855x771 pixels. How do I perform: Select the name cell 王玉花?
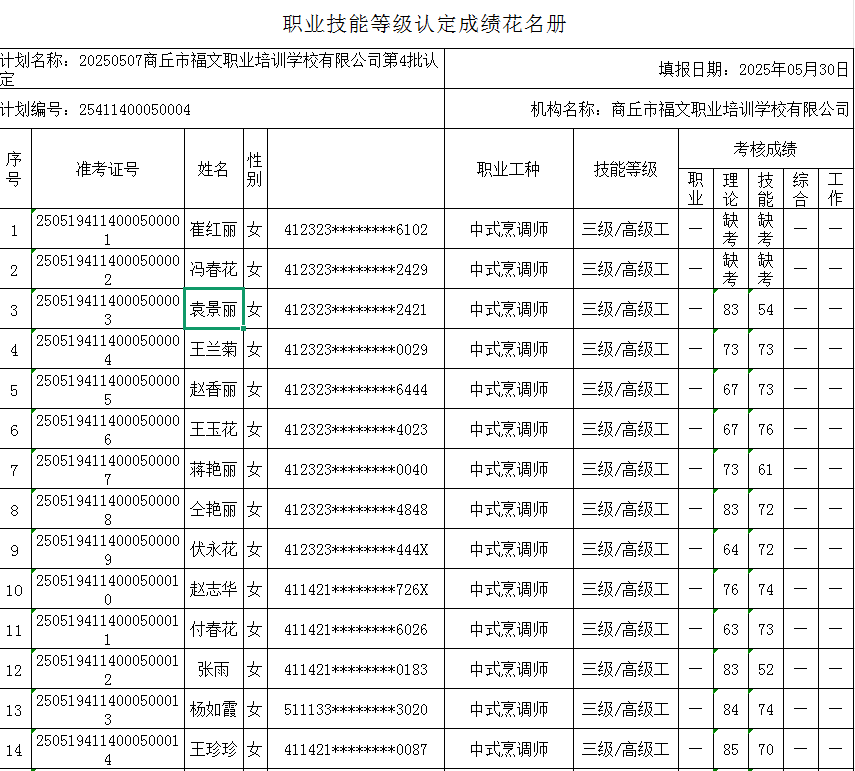coord(214,429)
